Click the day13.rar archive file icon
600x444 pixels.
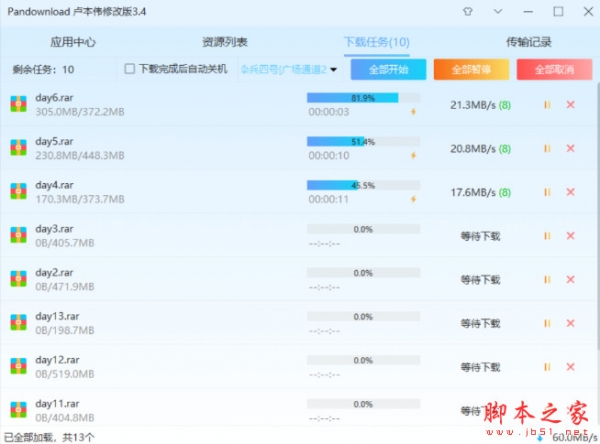click(x=18, y=322)
